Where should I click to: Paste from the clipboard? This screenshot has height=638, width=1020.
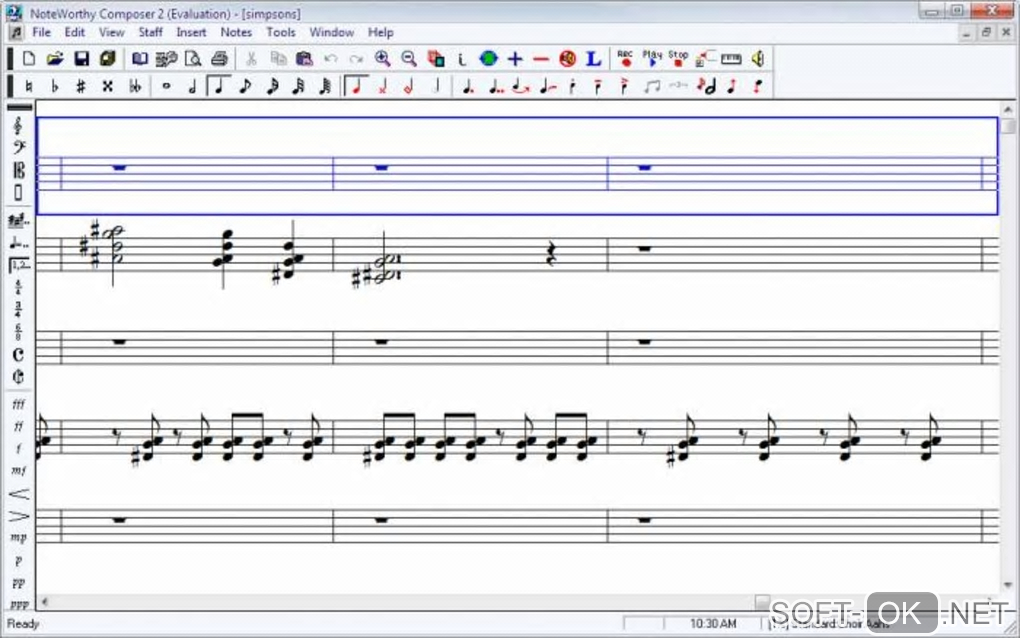(304, 59)
